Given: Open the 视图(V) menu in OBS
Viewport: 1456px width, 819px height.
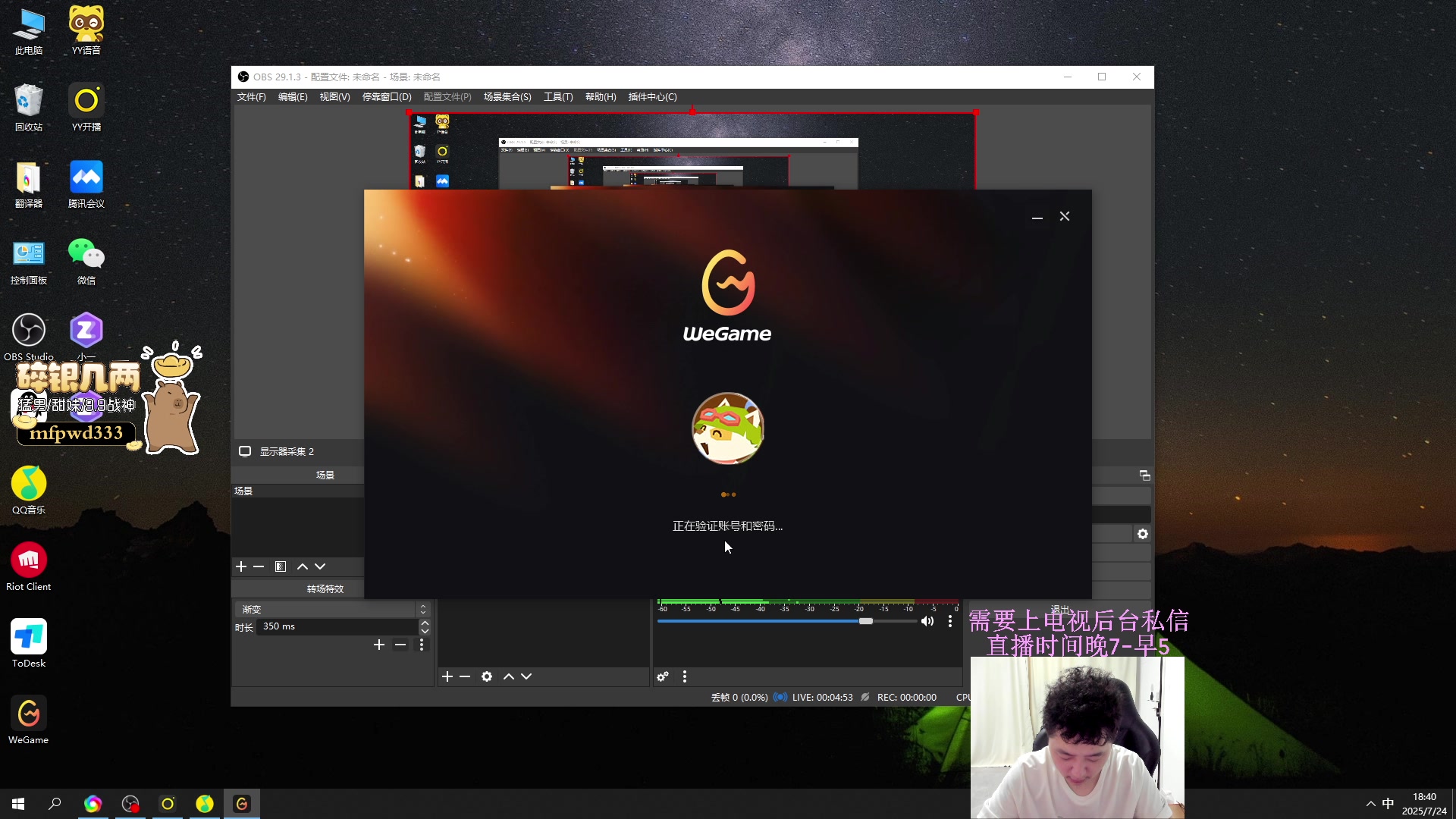Looking at the screenshot, I should coord(334,97).
